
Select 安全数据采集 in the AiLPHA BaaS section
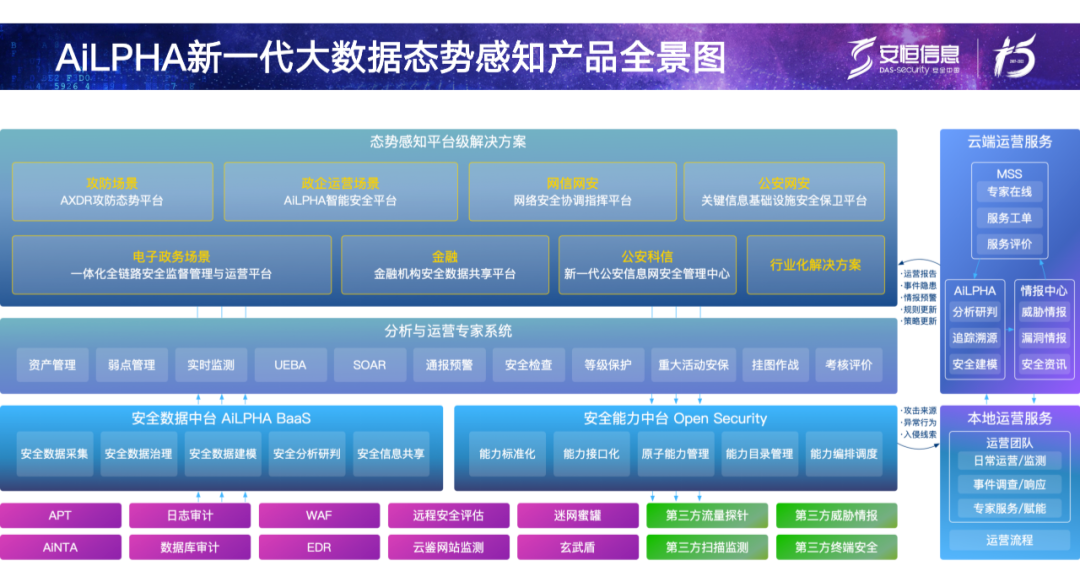(x=54, y=454)
